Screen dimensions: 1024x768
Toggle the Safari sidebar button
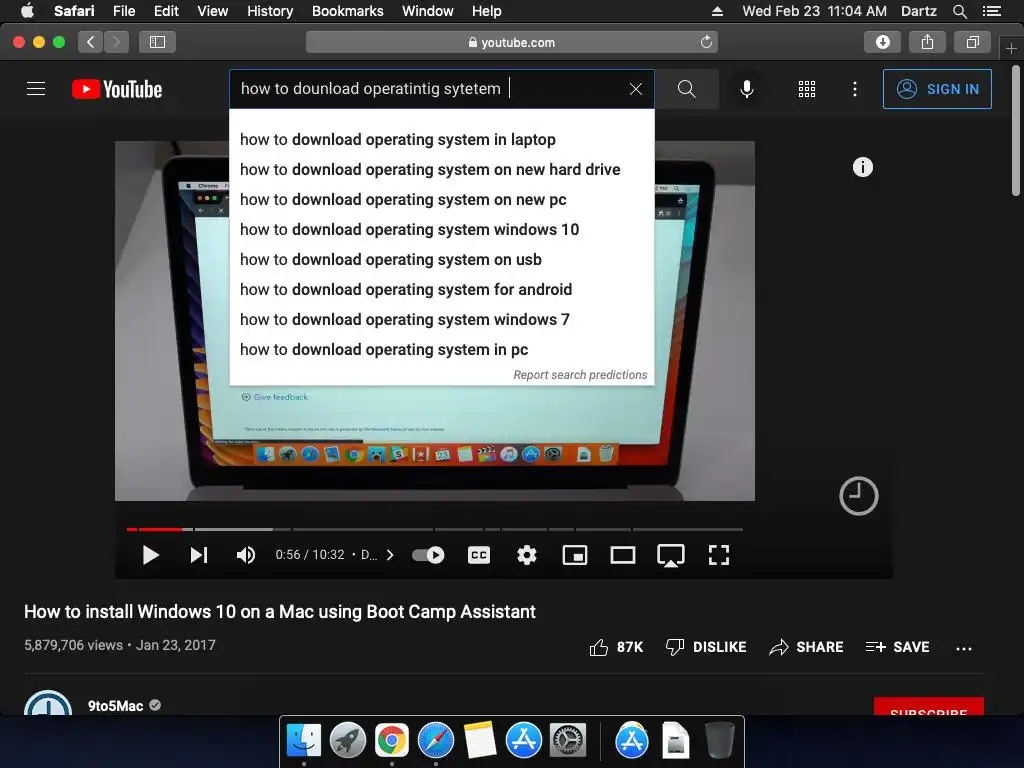pos(157,42)
